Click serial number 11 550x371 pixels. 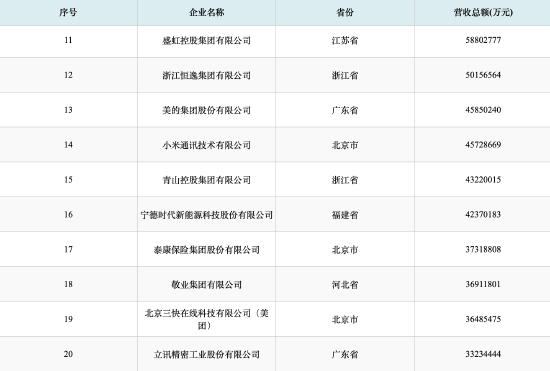pos(68,40)
